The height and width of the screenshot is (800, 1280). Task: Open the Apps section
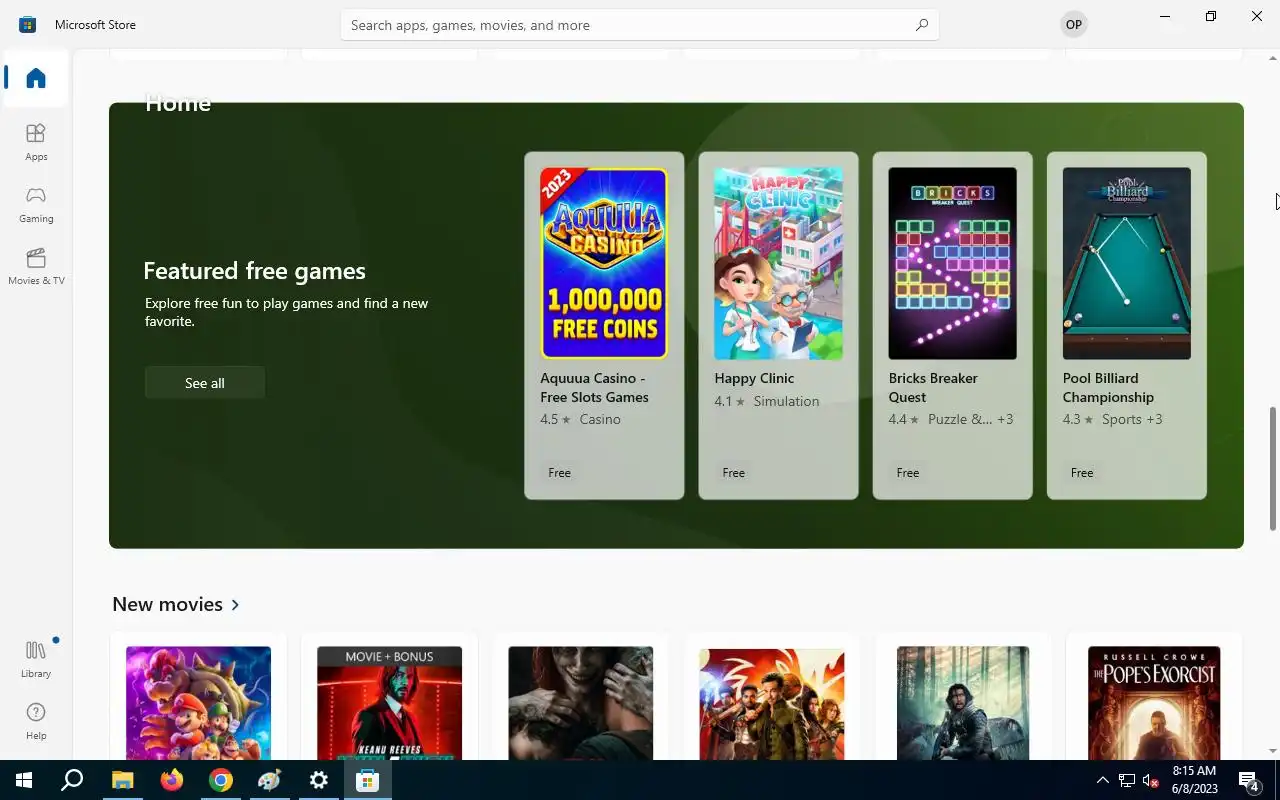pos(36,142)
